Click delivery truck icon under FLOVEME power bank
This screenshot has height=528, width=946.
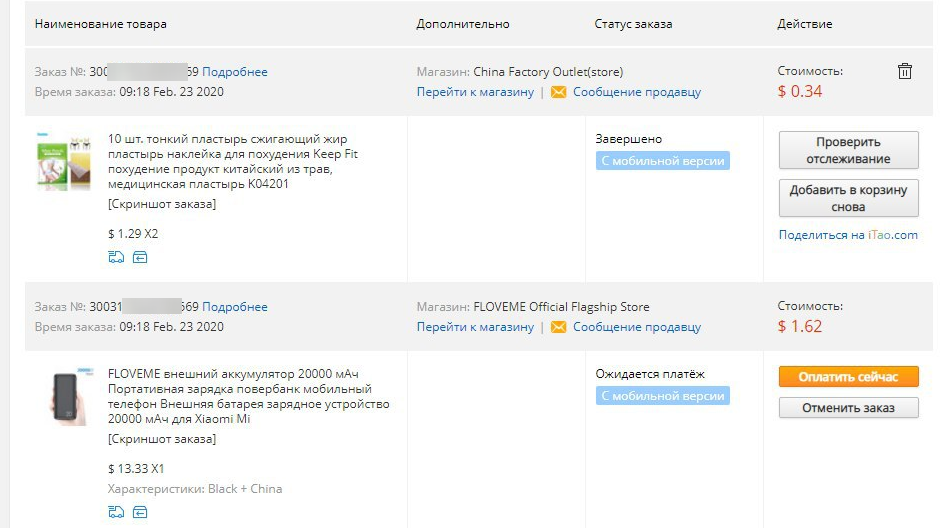[x=116, y=512]
